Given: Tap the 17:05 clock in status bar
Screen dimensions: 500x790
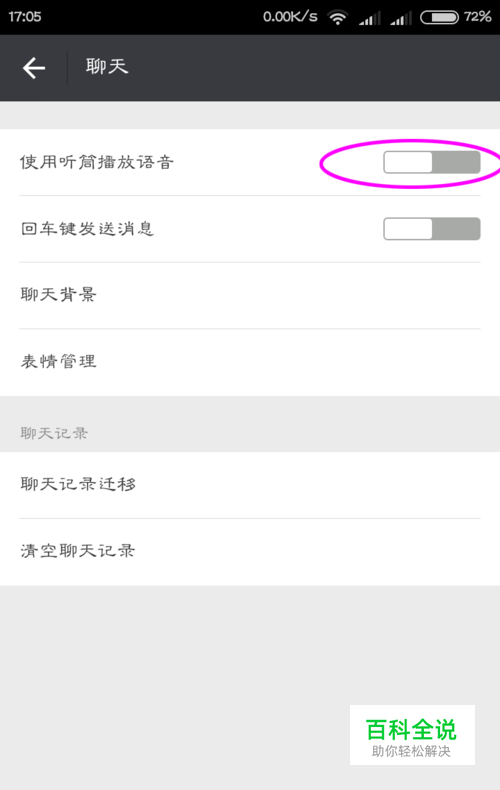Looking at the screenshot, I should tap(25, 17).
